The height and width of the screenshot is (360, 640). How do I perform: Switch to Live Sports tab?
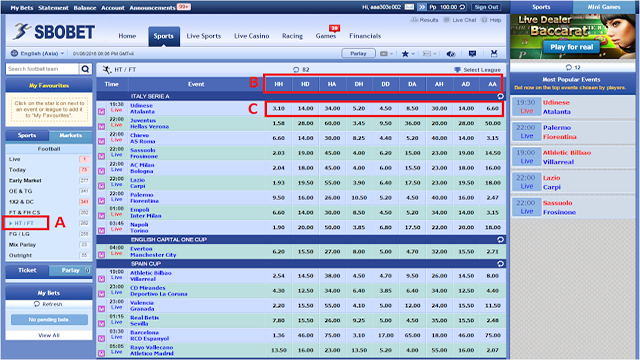coord(204,36)
